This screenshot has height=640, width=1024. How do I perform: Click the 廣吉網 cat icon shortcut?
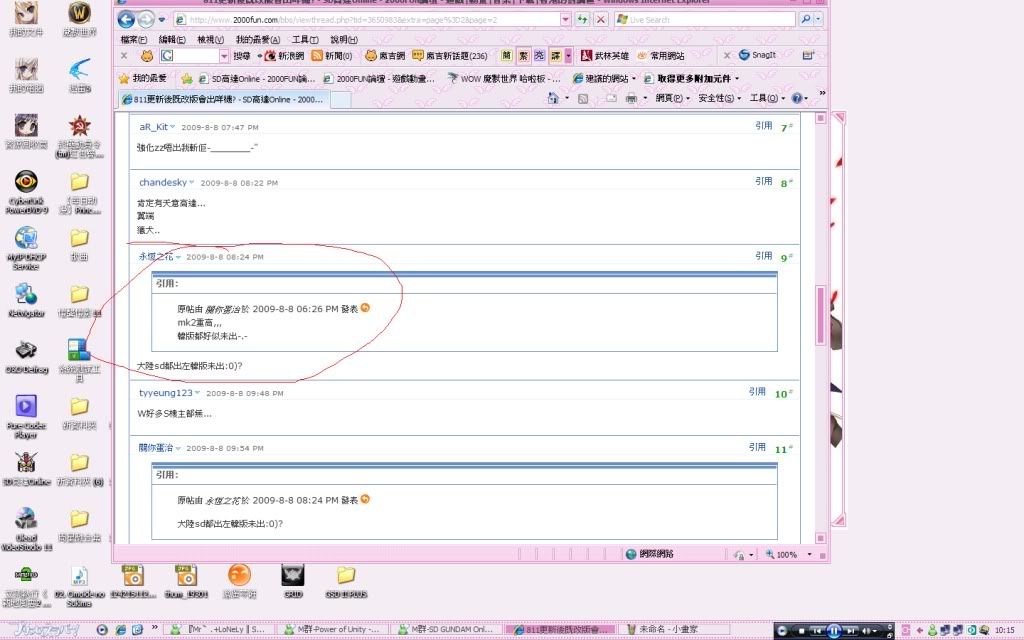click(x=385, y=56)
